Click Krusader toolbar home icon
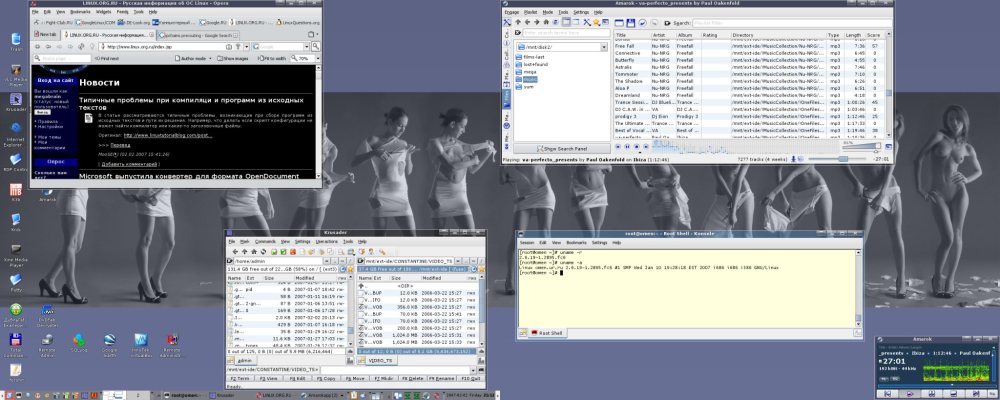The image size is (1000, 400). [254, 252]
